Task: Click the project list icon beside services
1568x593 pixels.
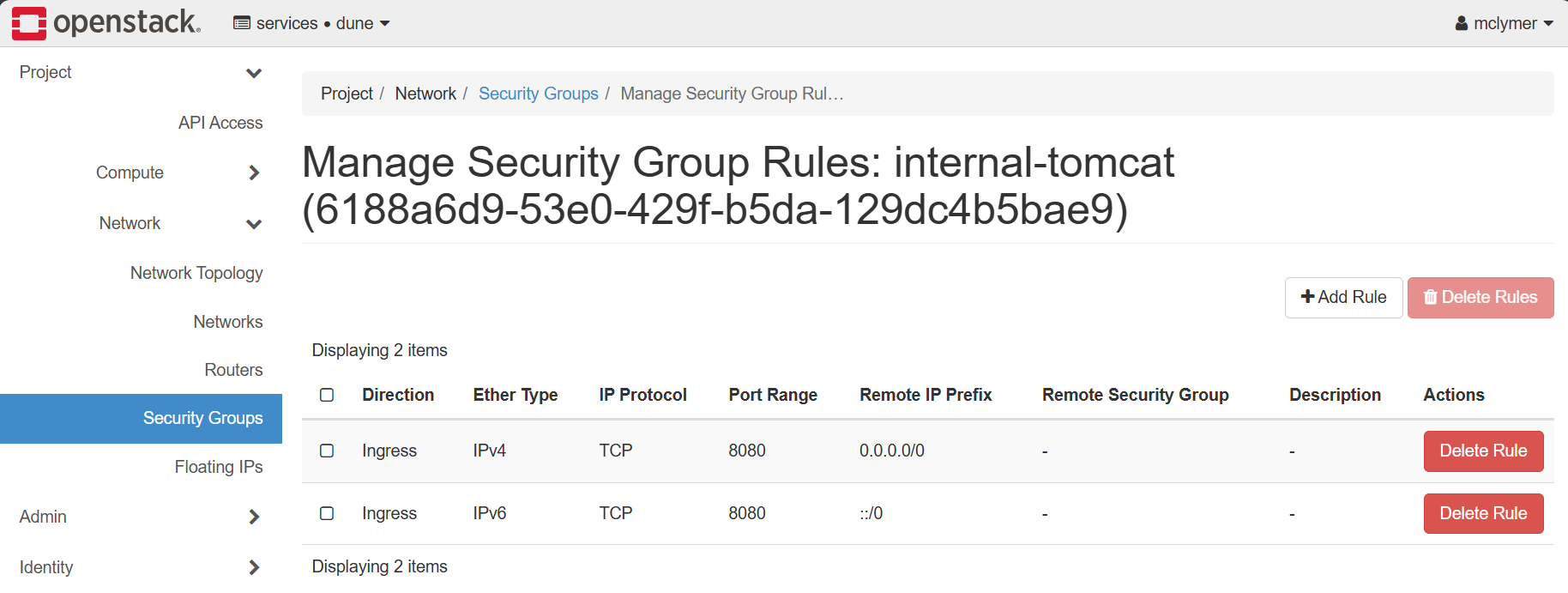Action: pyautogui.click(x=242, y=23)
